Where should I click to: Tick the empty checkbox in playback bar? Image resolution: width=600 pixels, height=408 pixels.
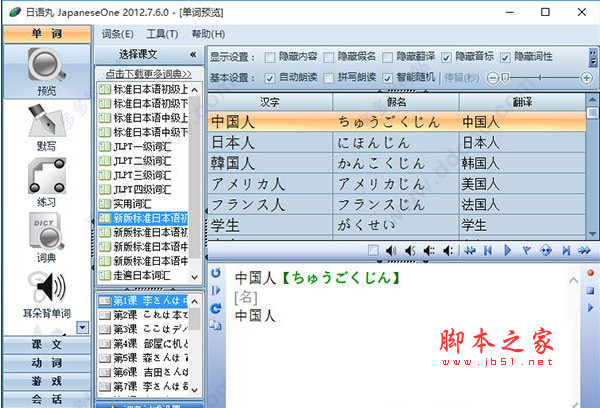tap(373, 251)
